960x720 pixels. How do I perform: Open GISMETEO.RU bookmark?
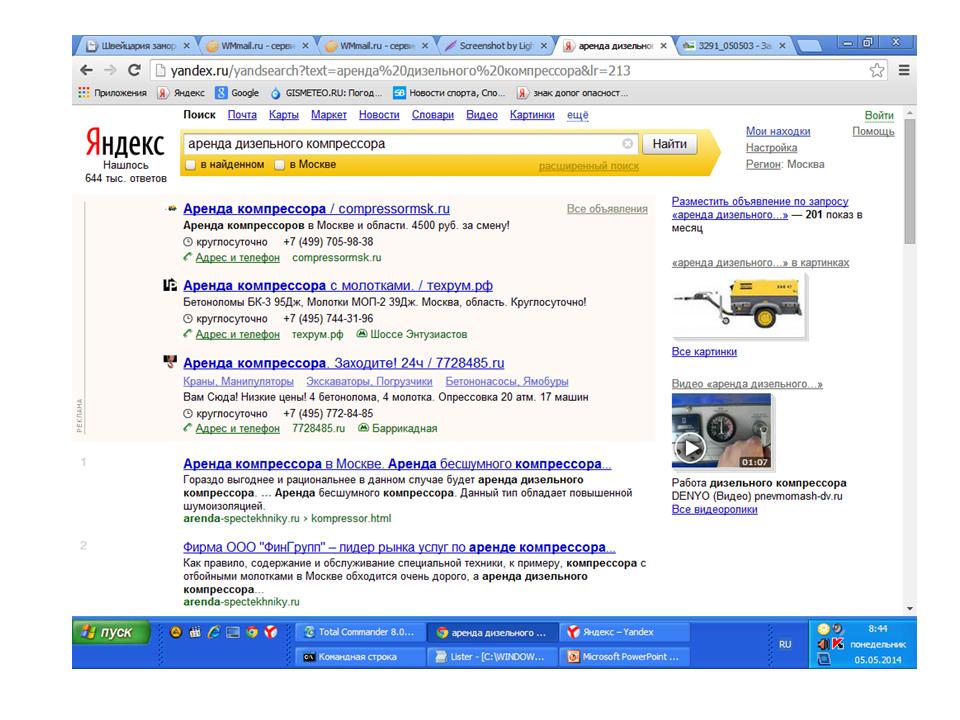click(326, 93)
